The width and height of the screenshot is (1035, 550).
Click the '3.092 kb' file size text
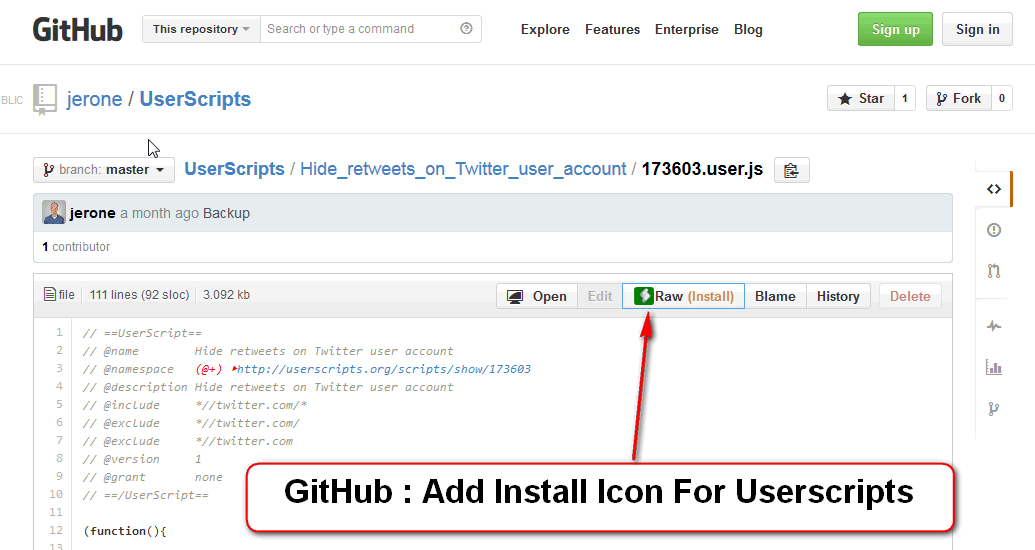point(226,295)
